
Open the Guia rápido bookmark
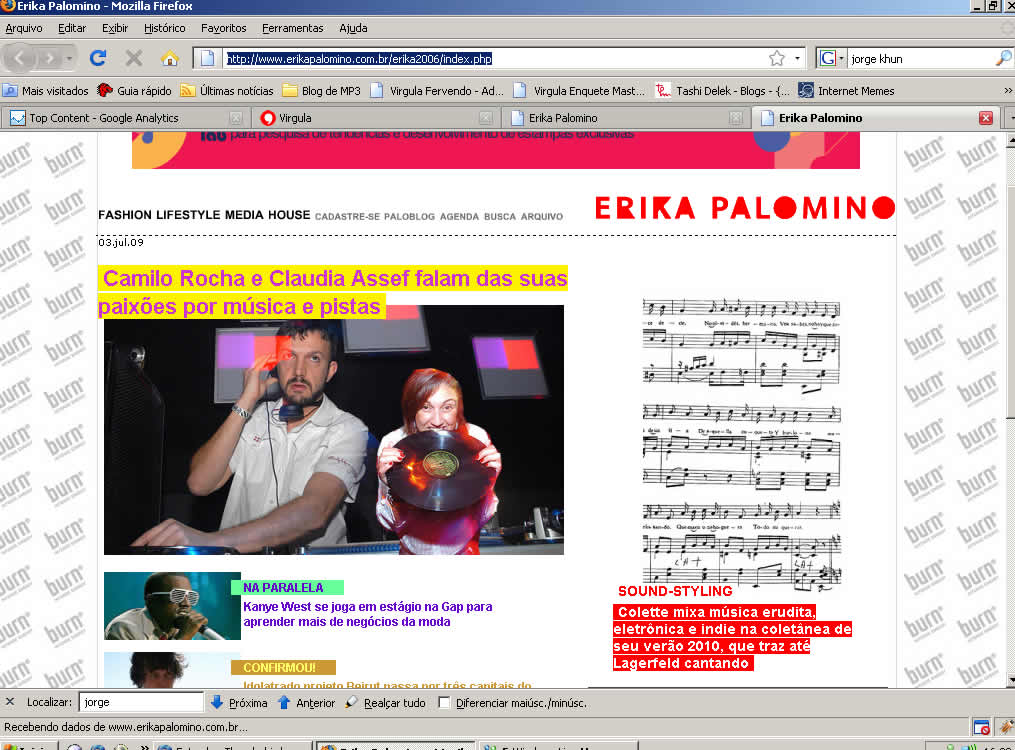point(134,91)
